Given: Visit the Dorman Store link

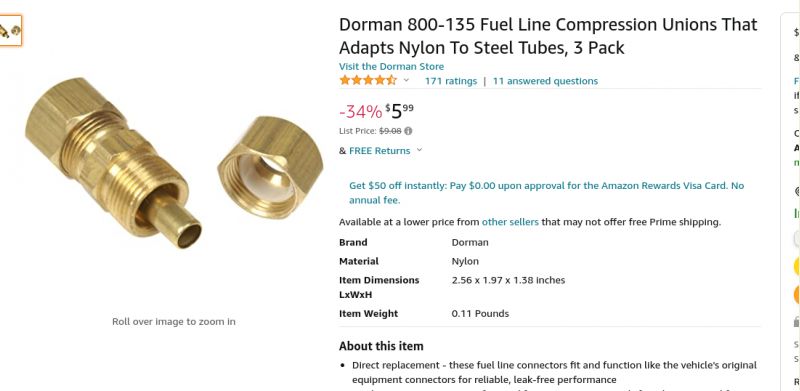Looking at the screenshot, I should point(391,66).
